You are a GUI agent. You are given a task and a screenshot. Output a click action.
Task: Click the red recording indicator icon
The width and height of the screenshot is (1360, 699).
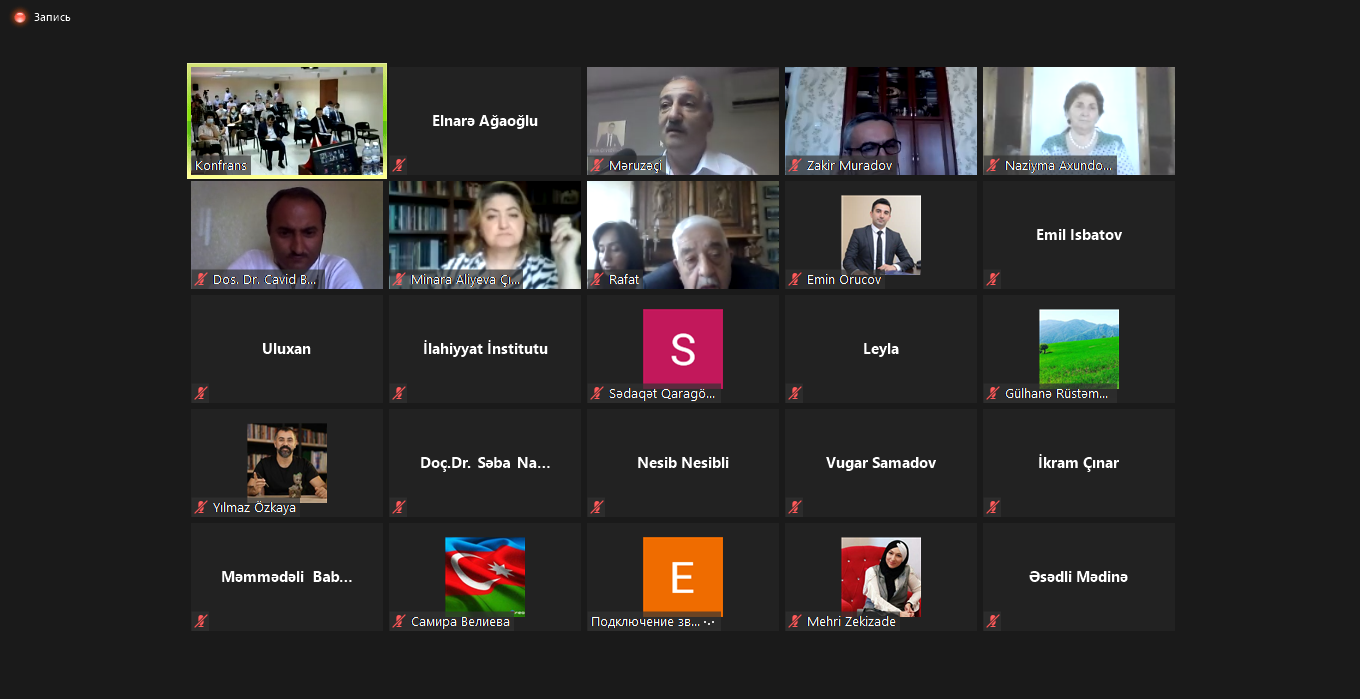pos(19,17)
